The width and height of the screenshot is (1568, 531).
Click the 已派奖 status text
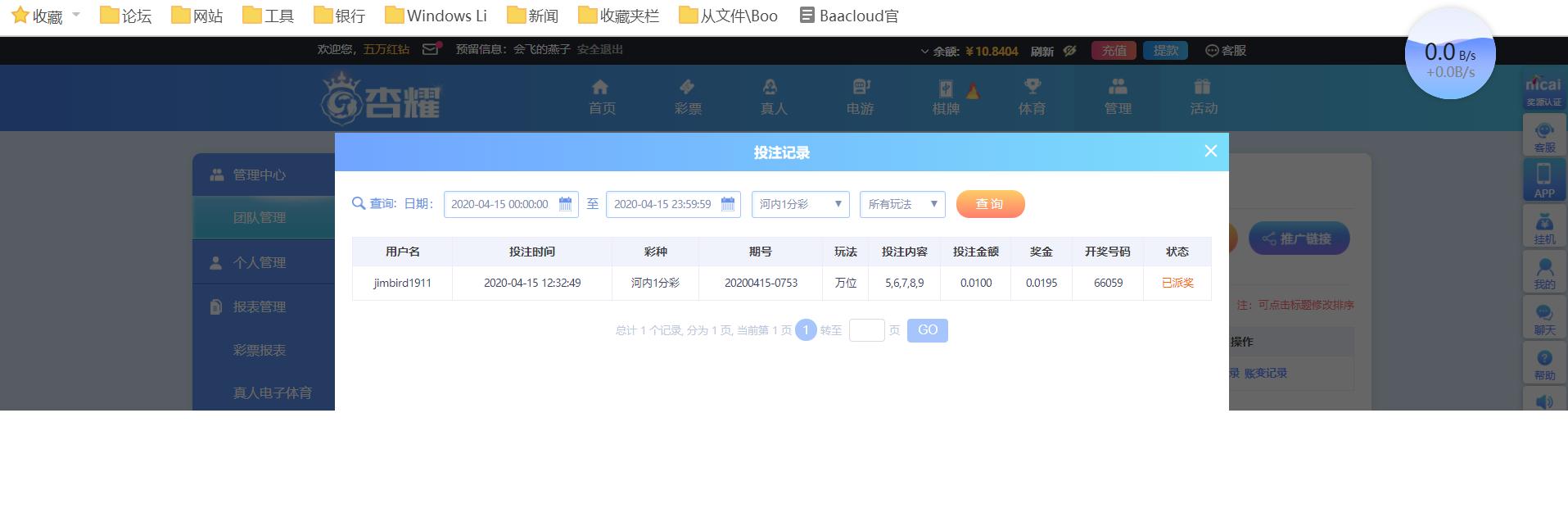click(1177, 283)
